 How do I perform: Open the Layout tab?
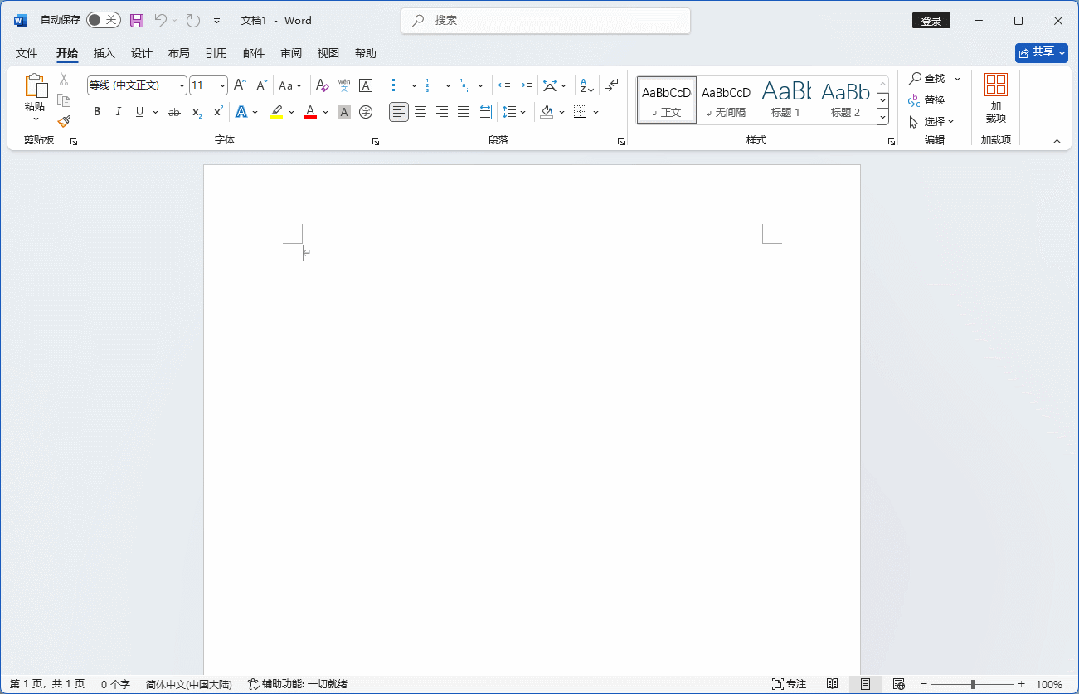pyautogui.click(x=179, y=53)
